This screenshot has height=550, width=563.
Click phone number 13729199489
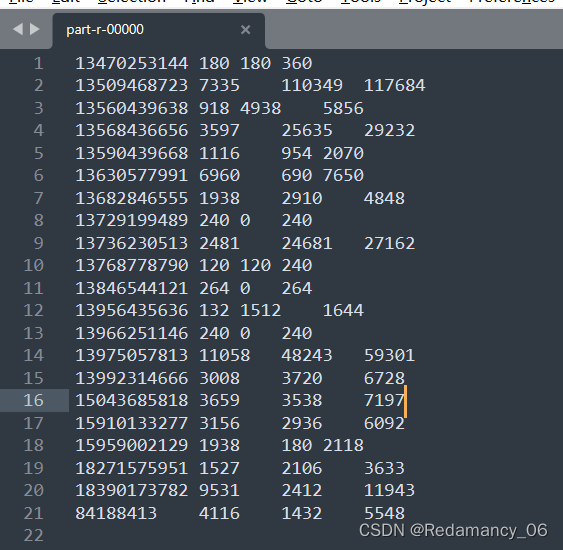[x=131, y=220]
